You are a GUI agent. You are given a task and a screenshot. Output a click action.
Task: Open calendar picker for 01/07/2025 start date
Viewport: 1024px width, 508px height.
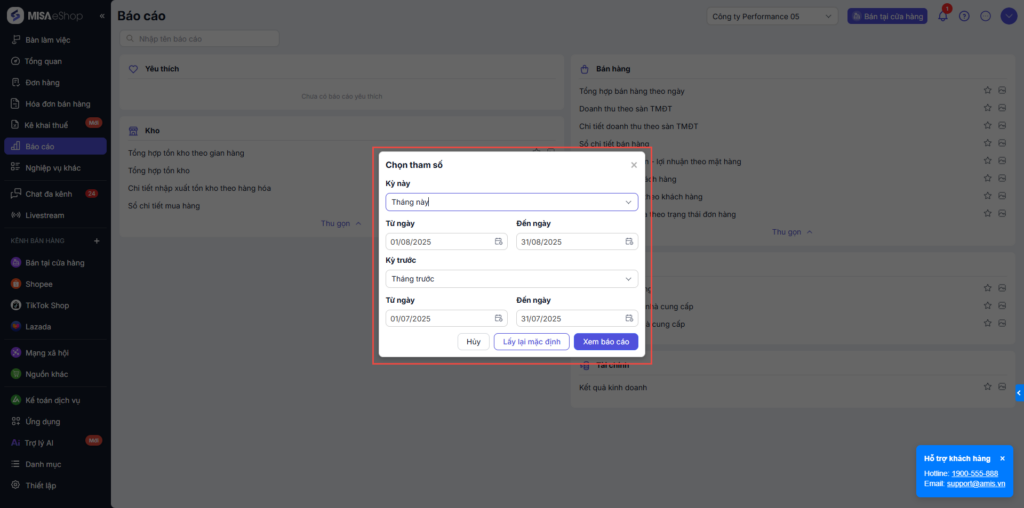498,319
